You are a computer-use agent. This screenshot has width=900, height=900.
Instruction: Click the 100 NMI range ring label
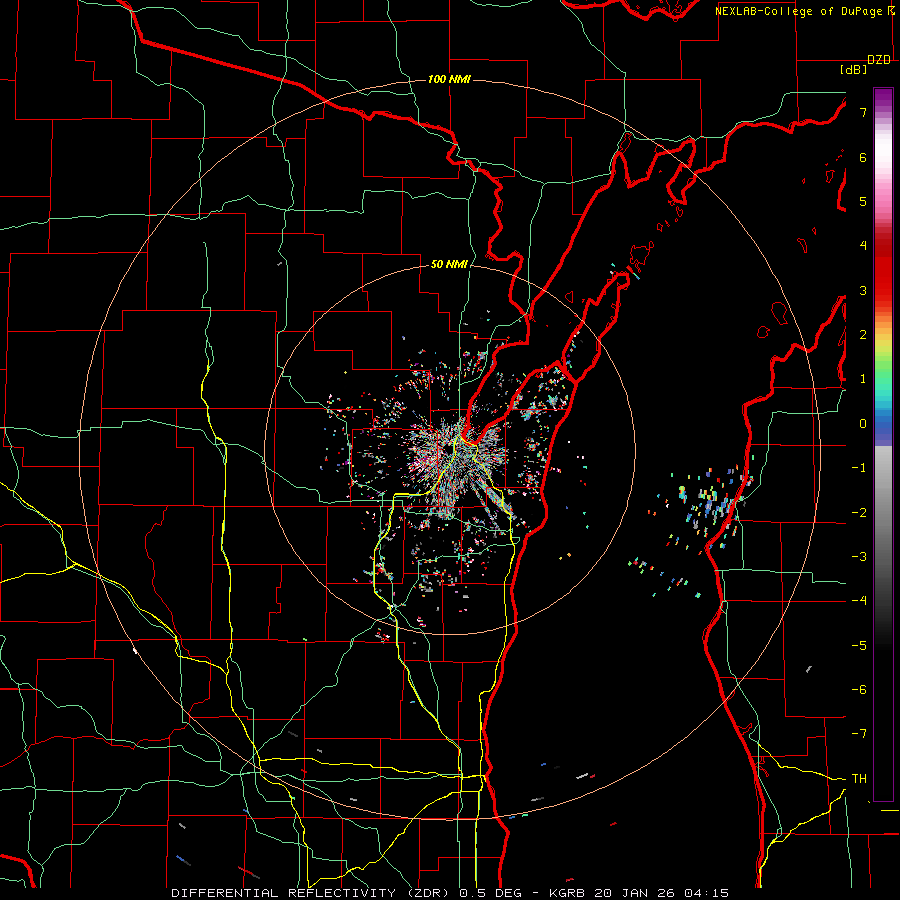(449, 79)
